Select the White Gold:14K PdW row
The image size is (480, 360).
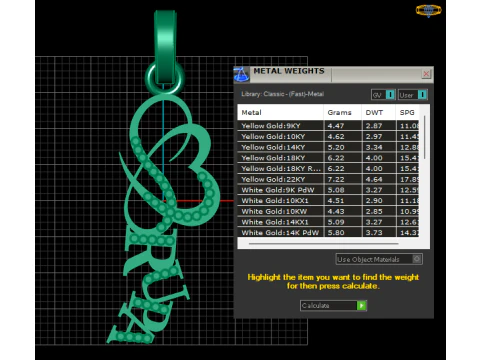[328, 232]
